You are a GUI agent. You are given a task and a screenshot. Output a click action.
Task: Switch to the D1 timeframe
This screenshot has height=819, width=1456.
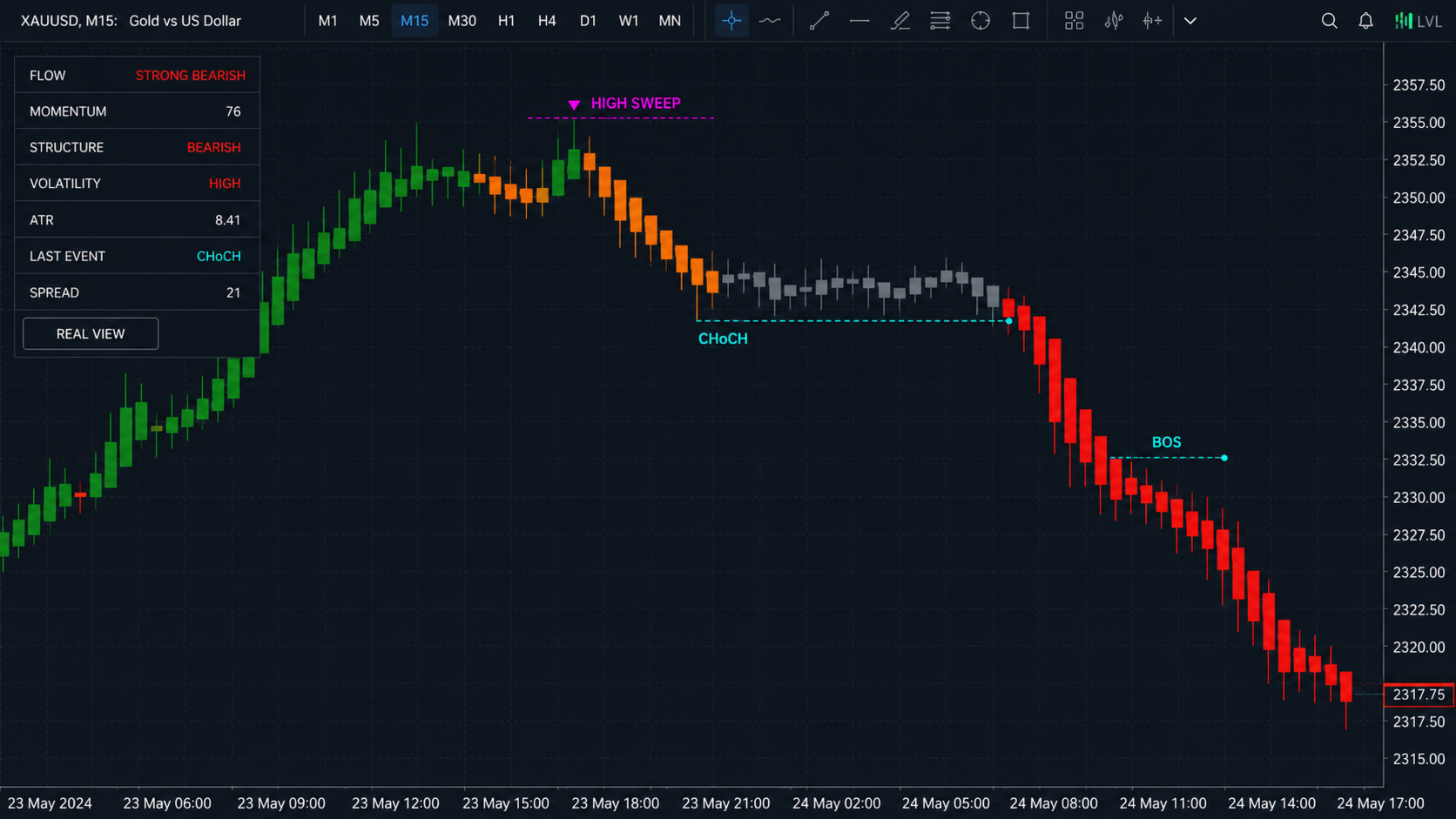(x=588, y=21)
